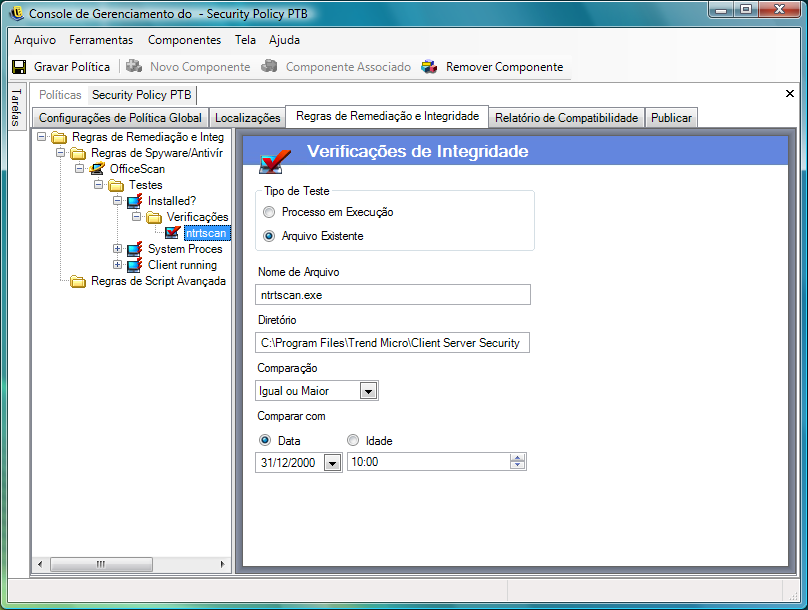
Task: Select Regras de Remediação e Integridade tab
Action: 387,116
